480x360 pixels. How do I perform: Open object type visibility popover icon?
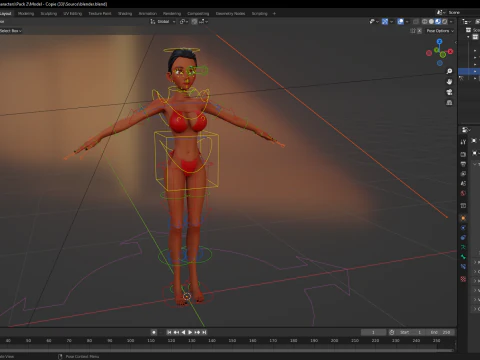click(x=374, y=22)
